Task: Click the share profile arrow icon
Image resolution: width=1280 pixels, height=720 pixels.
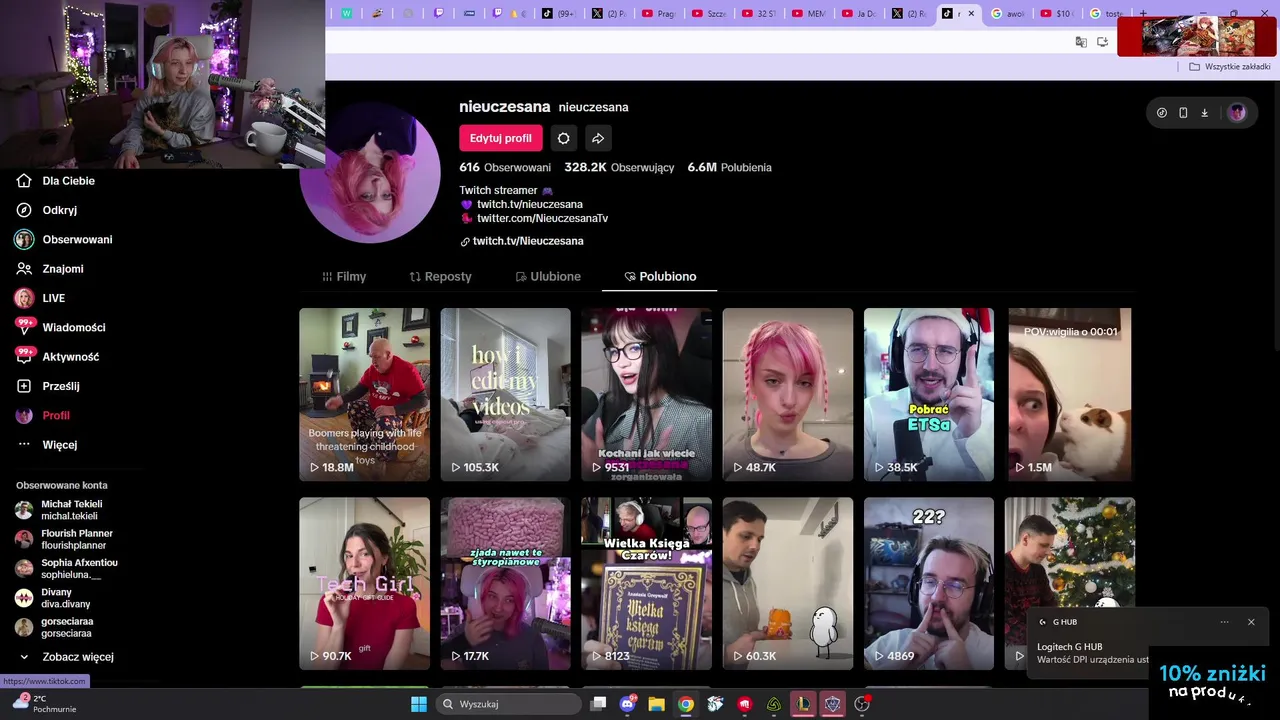Action: (598, 138)
